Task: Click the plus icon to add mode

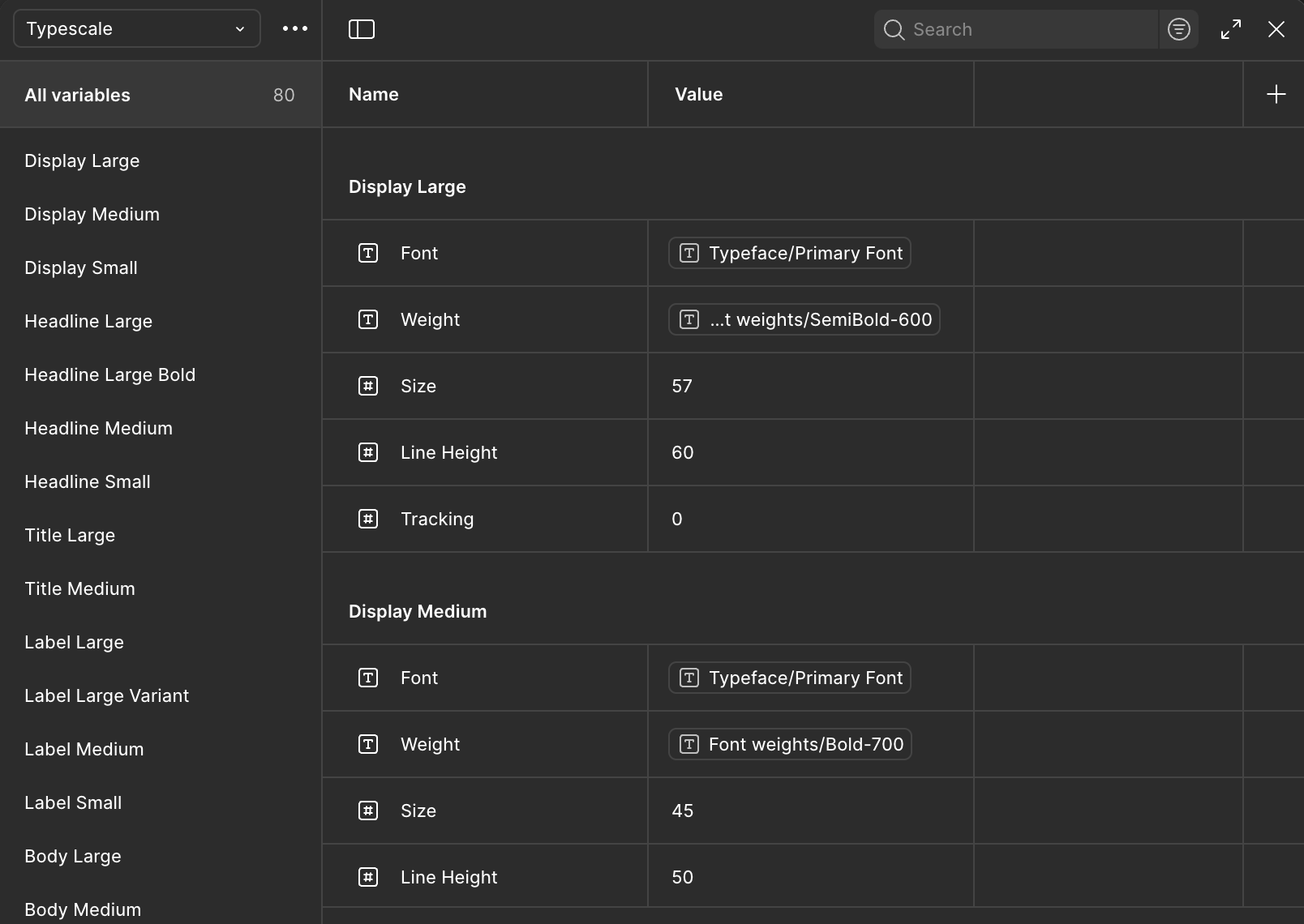Action: 1276,94
